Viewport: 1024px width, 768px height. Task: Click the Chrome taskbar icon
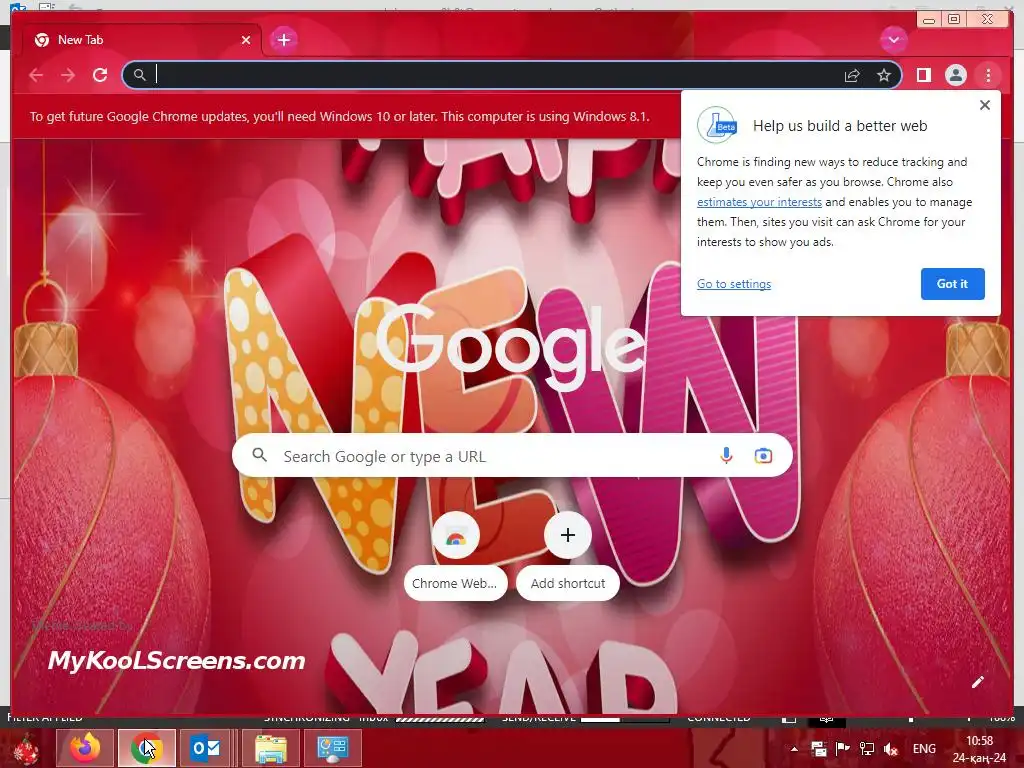pos(146,748)
